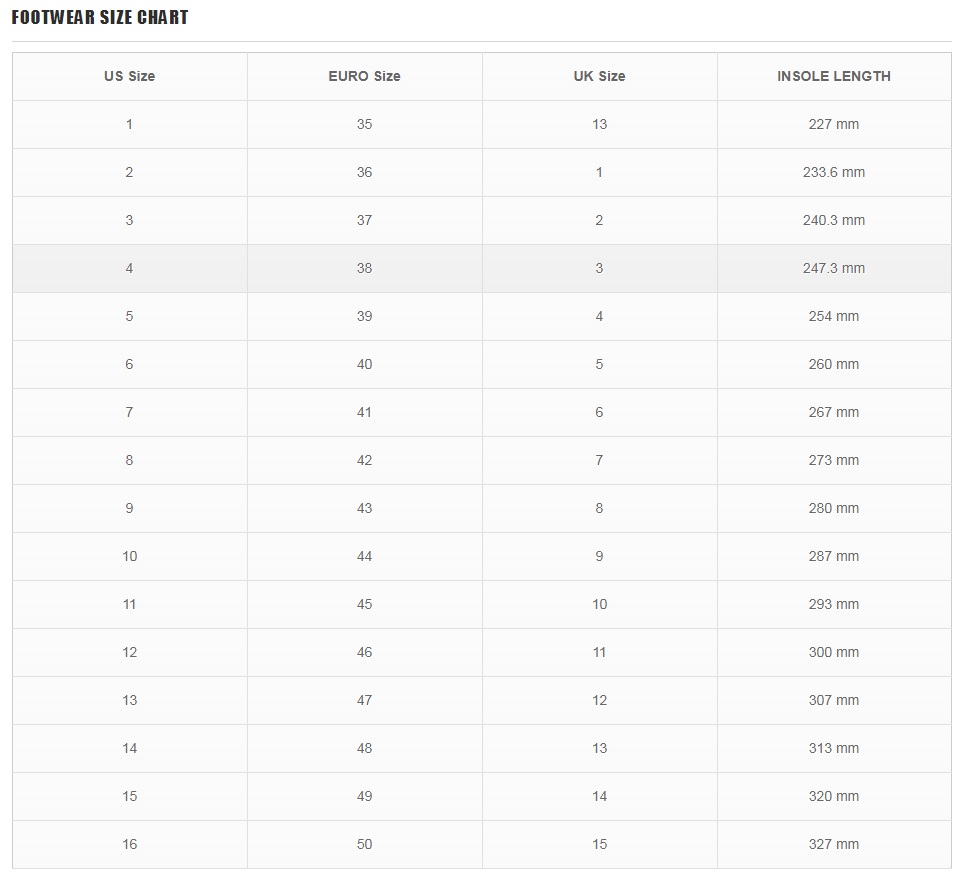Select the highlighted 247.3 mm cell
This screenshot has height=882, width=965.
tap(835, 268)
